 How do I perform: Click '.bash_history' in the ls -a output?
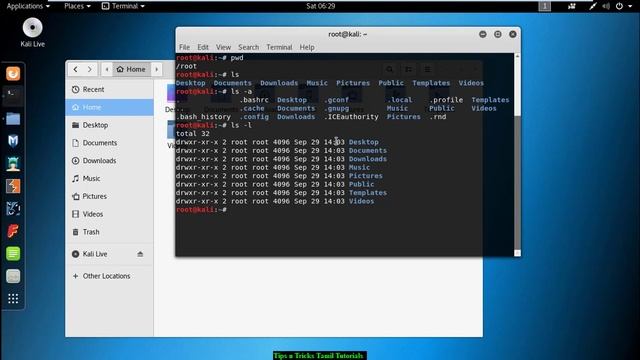coord(203,117)
